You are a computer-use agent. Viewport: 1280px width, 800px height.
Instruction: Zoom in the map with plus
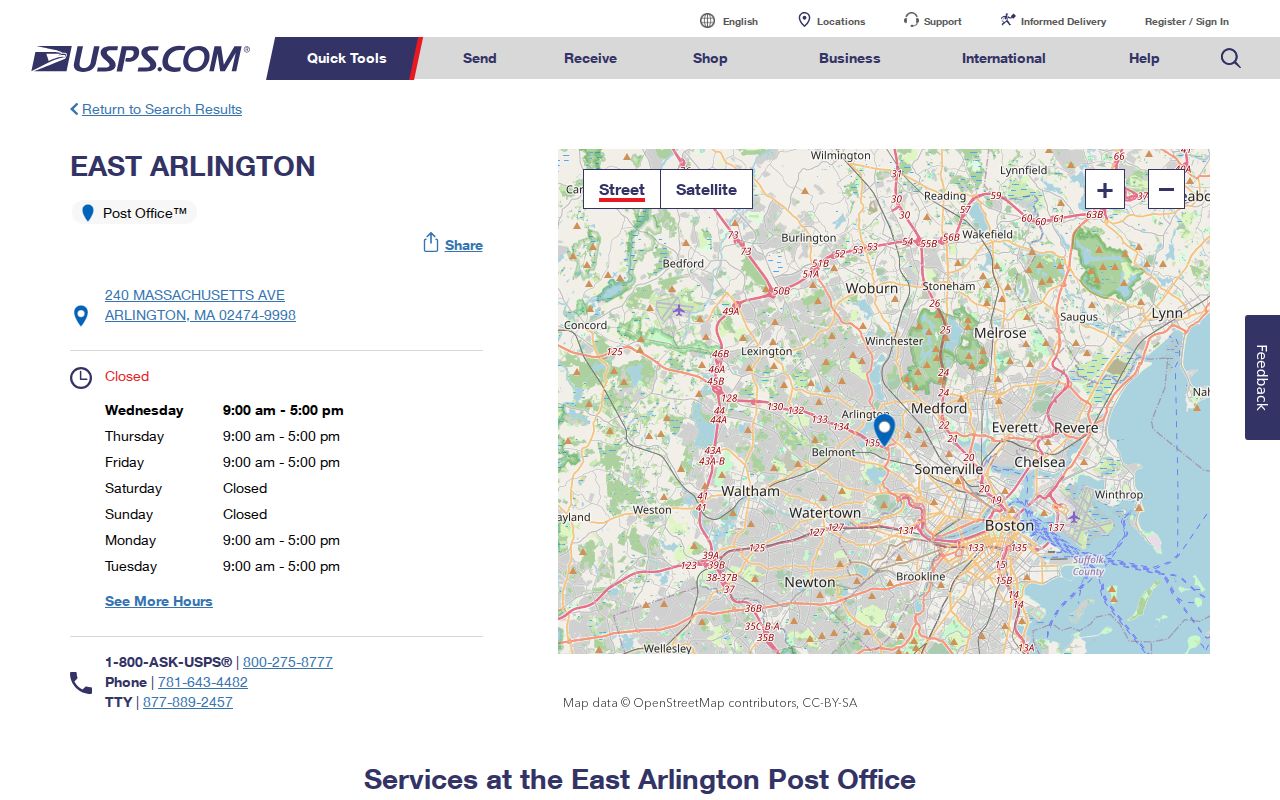pos(1105,189)
